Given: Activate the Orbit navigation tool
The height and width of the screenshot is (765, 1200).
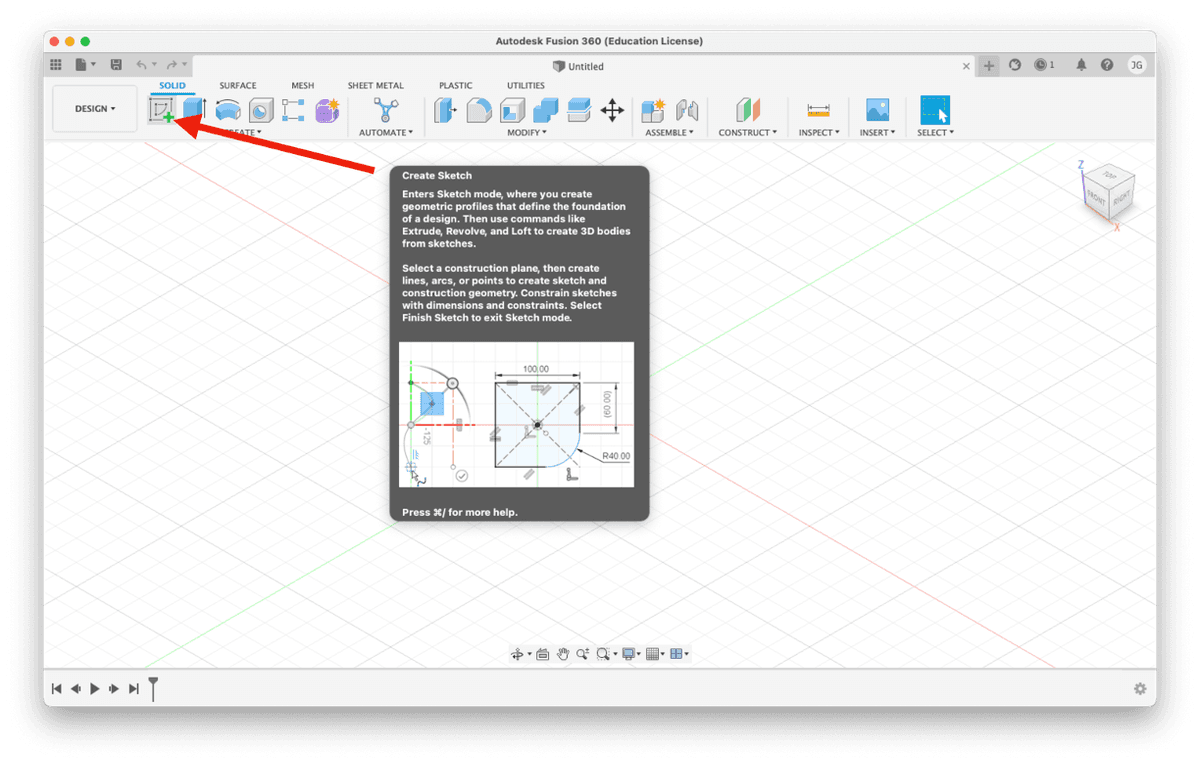Looking at the screenshot, I should tap(519, 654).
